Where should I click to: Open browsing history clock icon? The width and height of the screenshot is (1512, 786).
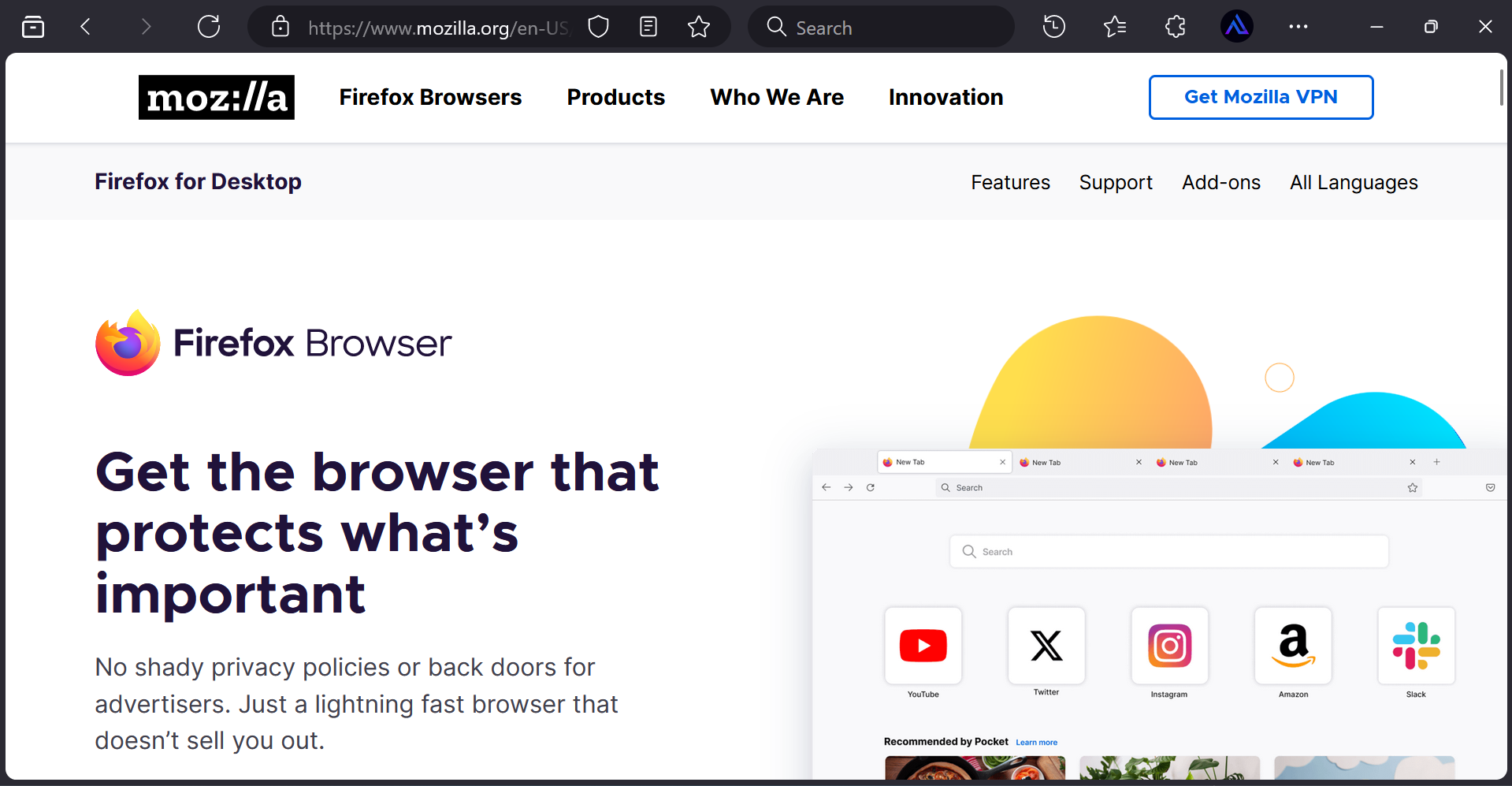tap(1054, 28)
